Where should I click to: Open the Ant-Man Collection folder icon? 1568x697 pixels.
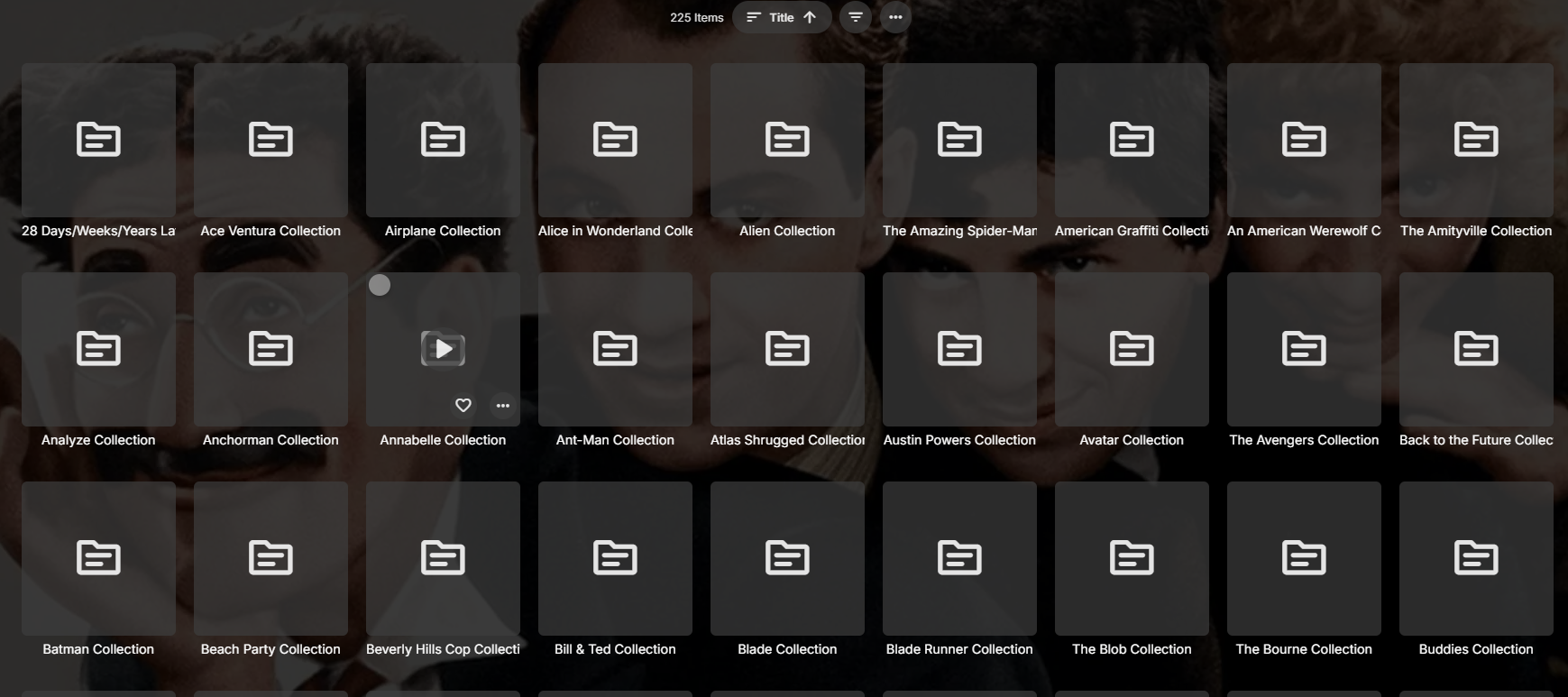coord(615,349)
